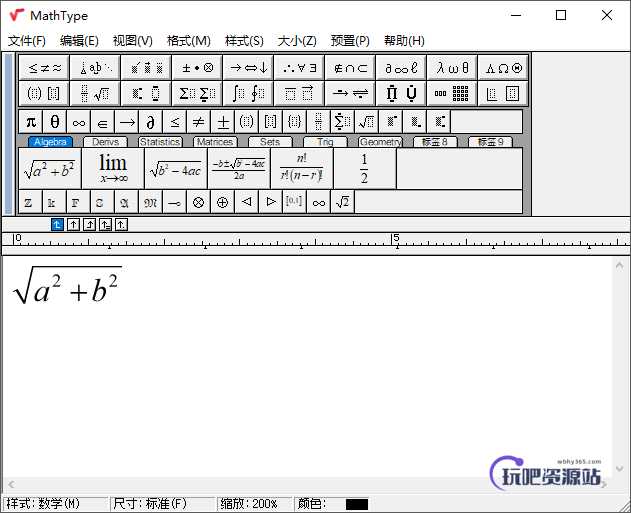Viewport: 631px width, 513px height.
Task: Open fraction and radical templates palette
Action: coord(95,93)
